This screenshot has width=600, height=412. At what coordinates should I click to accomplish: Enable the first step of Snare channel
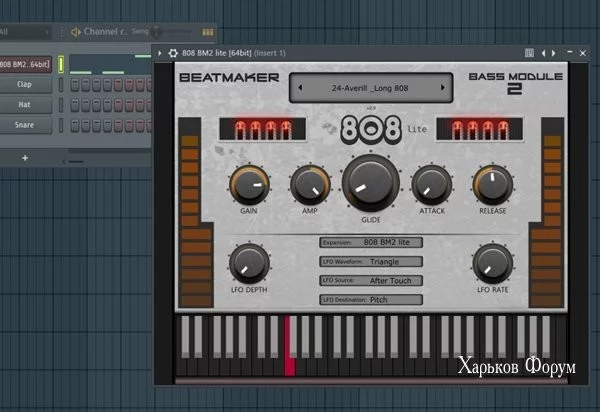(x=73, y=125)
